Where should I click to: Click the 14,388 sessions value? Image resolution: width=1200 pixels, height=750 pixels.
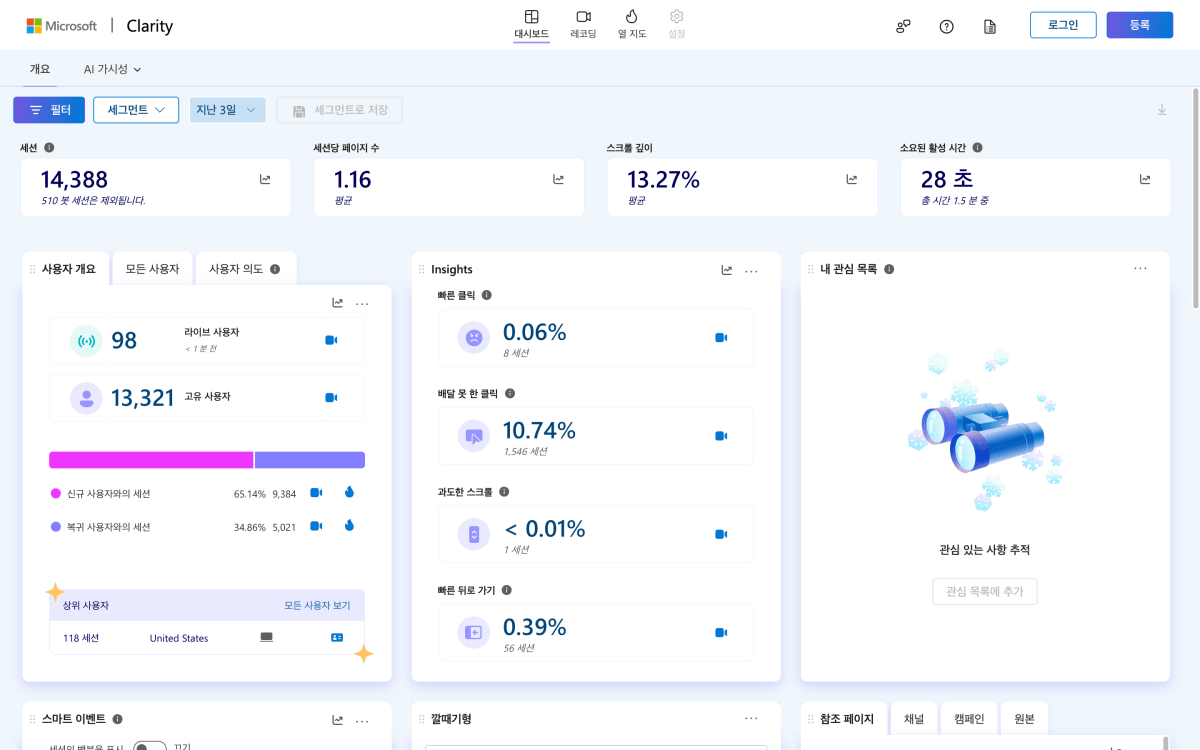click(74, 180)
